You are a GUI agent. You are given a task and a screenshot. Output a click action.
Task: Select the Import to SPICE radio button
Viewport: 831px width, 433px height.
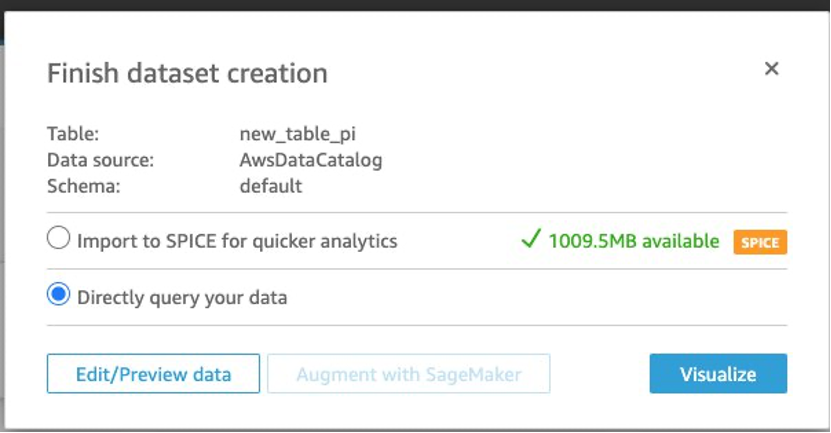tap(59, 240)
